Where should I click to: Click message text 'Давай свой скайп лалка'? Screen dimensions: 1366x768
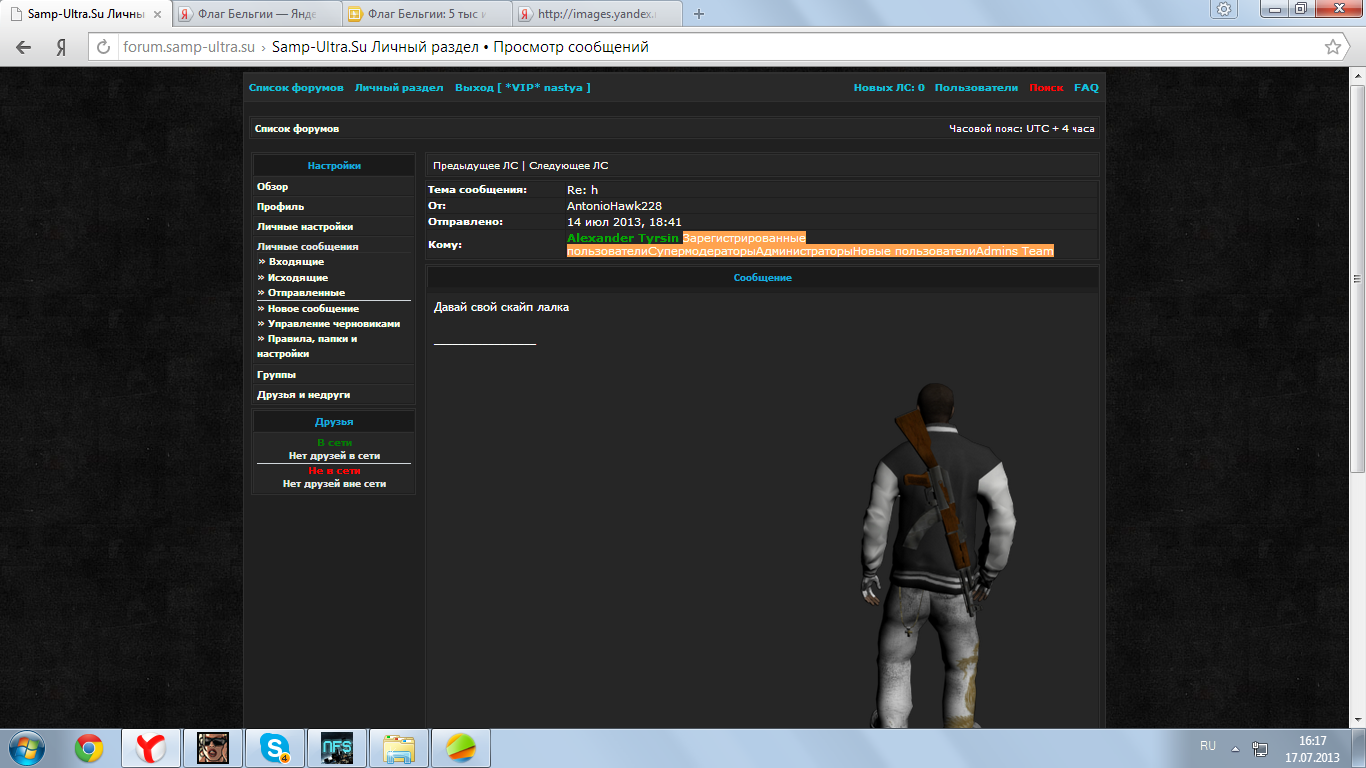(501, 307)
